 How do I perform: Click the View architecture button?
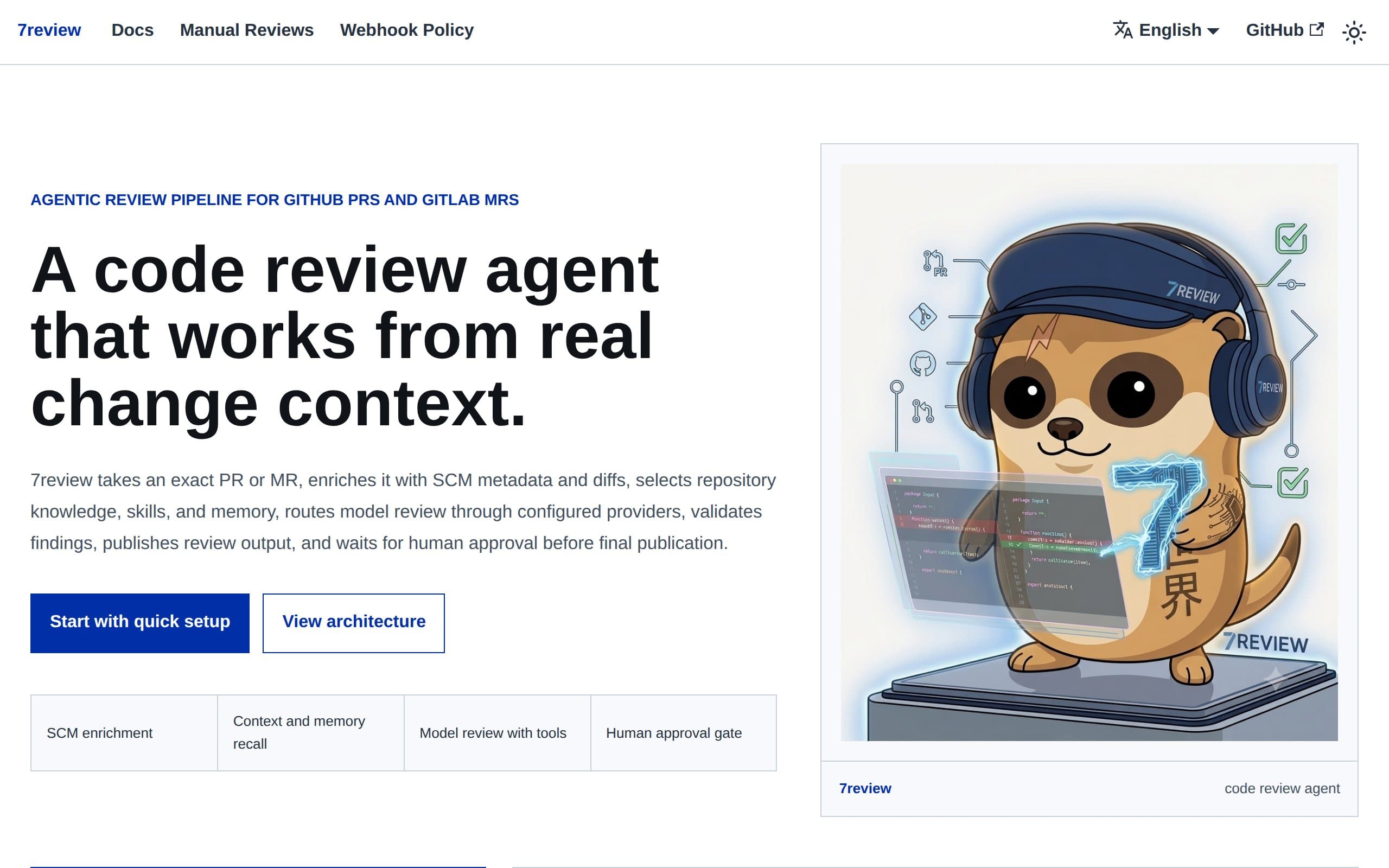(354, 623)
